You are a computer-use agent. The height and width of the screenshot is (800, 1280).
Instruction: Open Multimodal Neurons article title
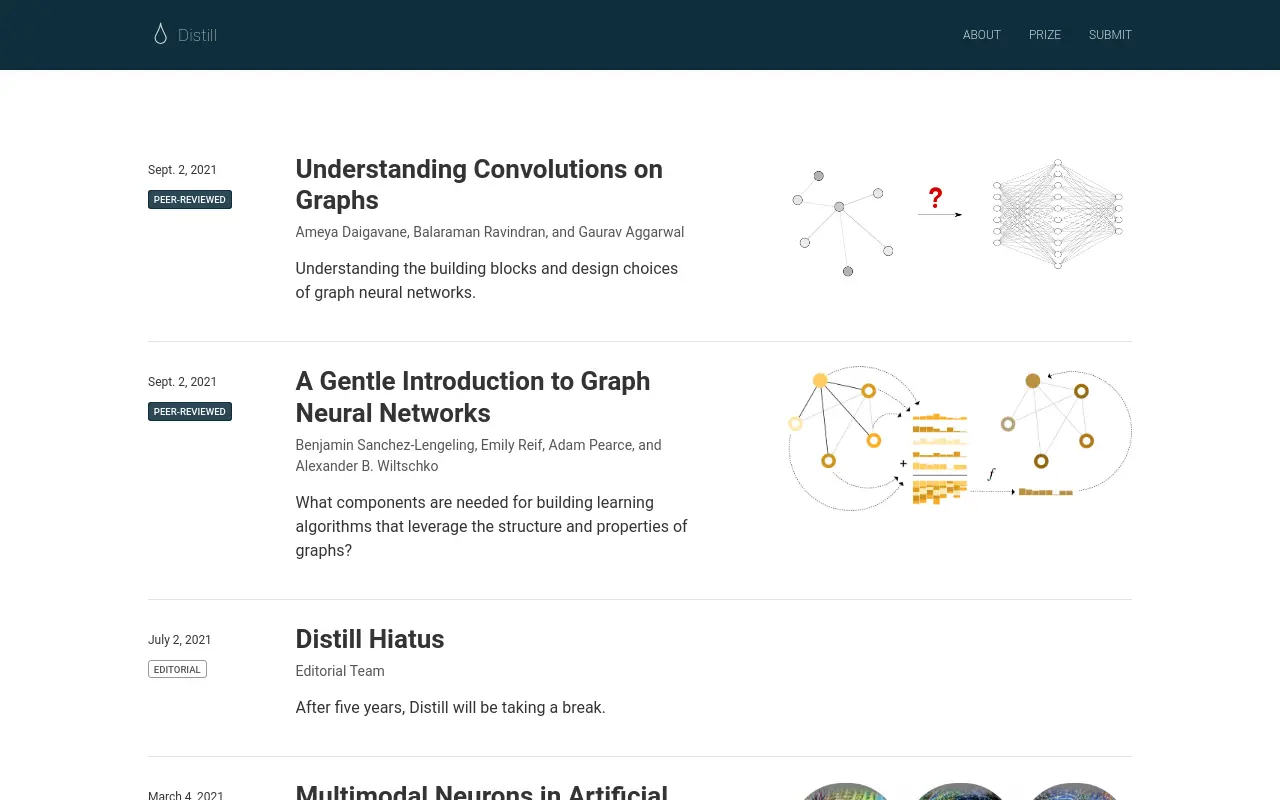click(x=482, y=792)
